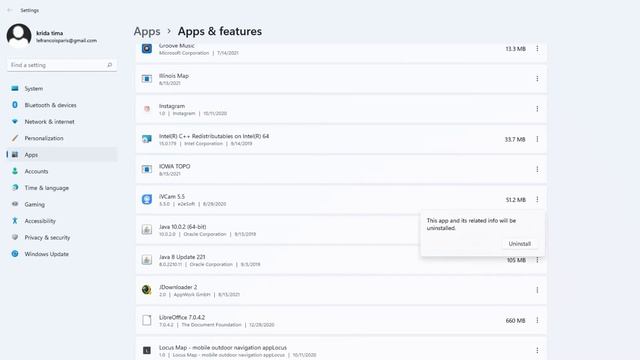This screenshot has width=640, height=360.
Task: Open more options for Locus Map
Action: point(537,351)
